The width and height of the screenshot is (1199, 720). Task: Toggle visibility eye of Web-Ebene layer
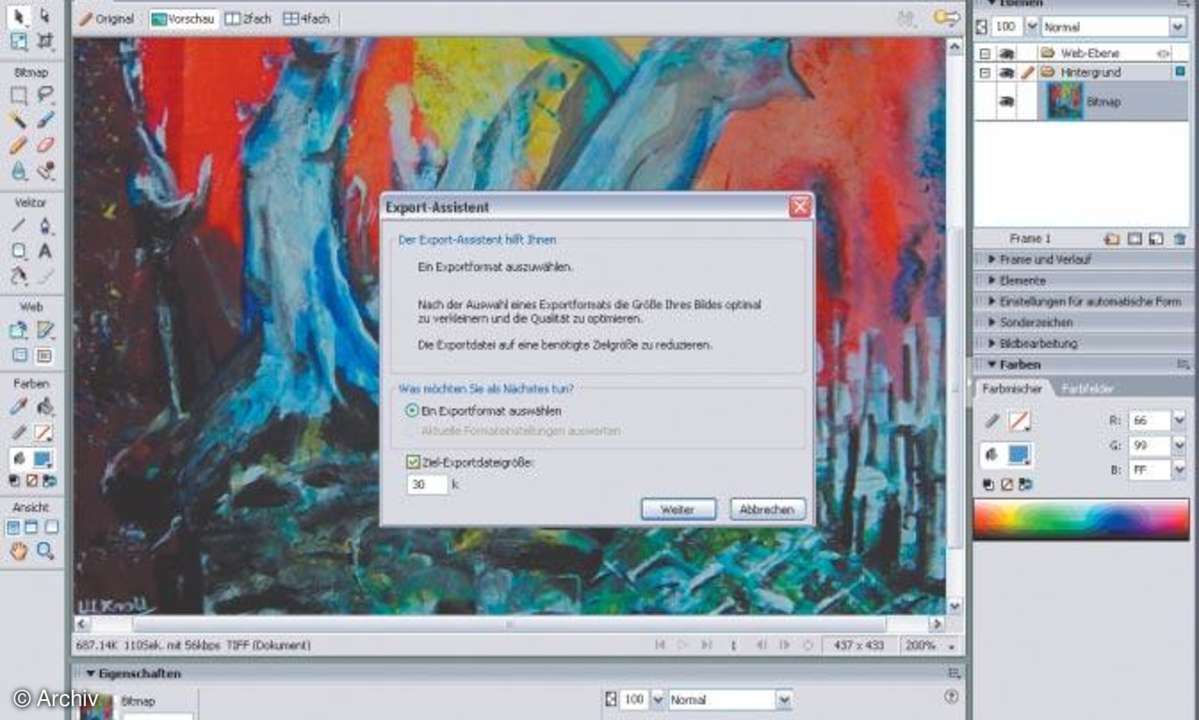[1006, 53]
